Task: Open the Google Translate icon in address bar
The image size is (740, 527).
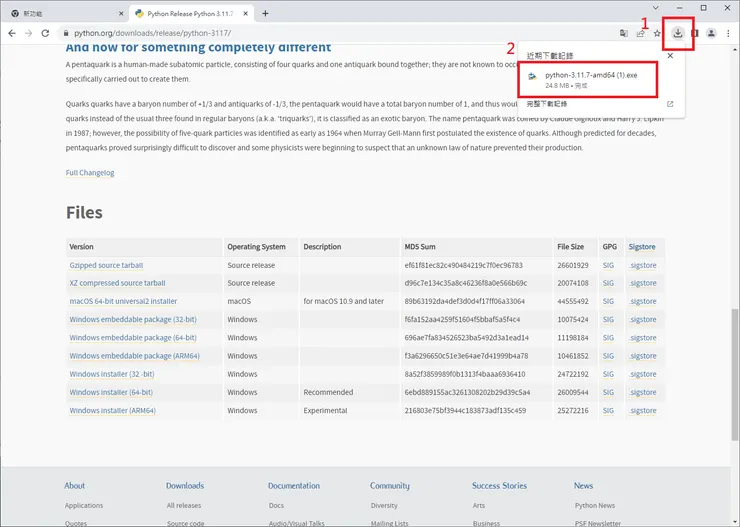Action: 622,33
